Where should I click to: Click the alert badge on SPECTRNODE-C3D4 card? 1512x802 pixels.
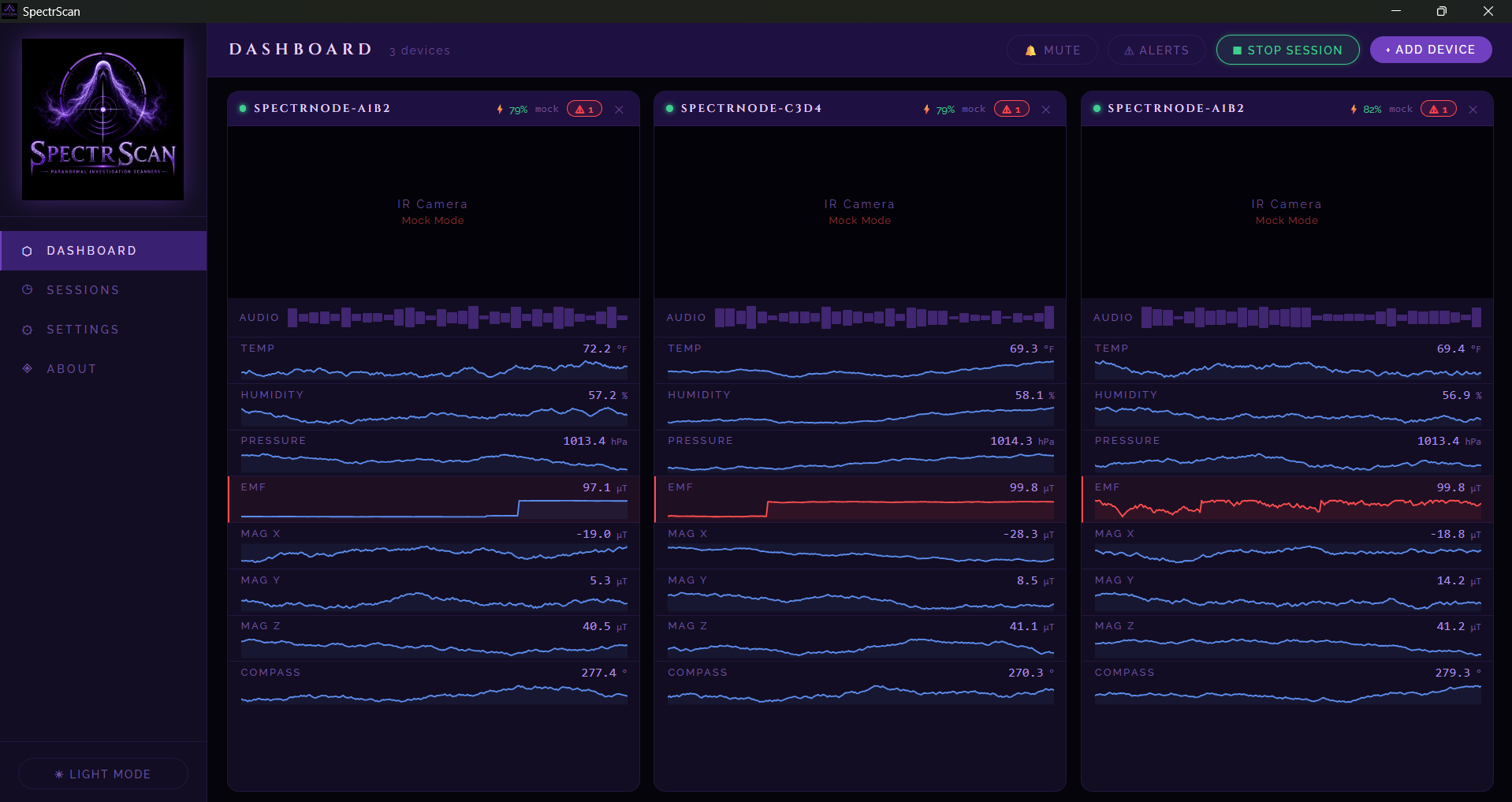pos(1011,109)
